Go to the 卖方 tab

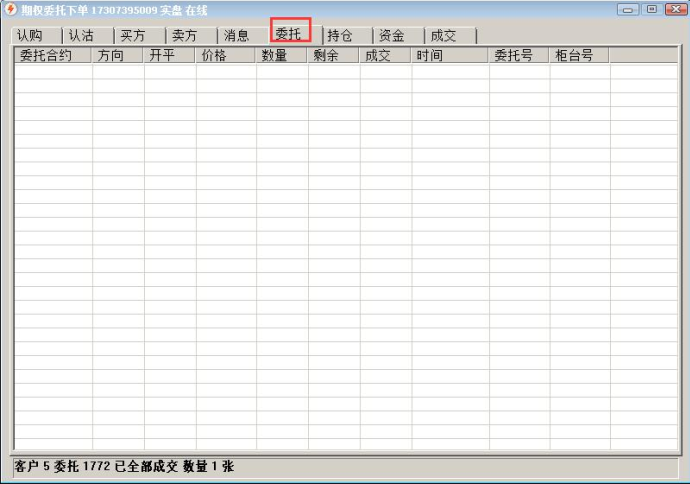click(x=185, y=36)
